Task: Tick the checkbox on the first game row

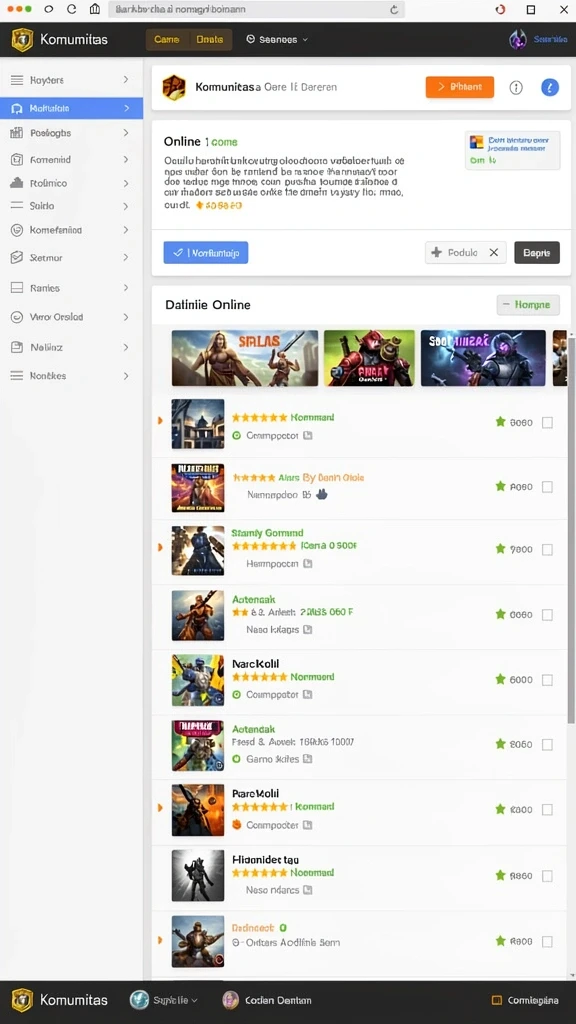Action: click(547, 423)
